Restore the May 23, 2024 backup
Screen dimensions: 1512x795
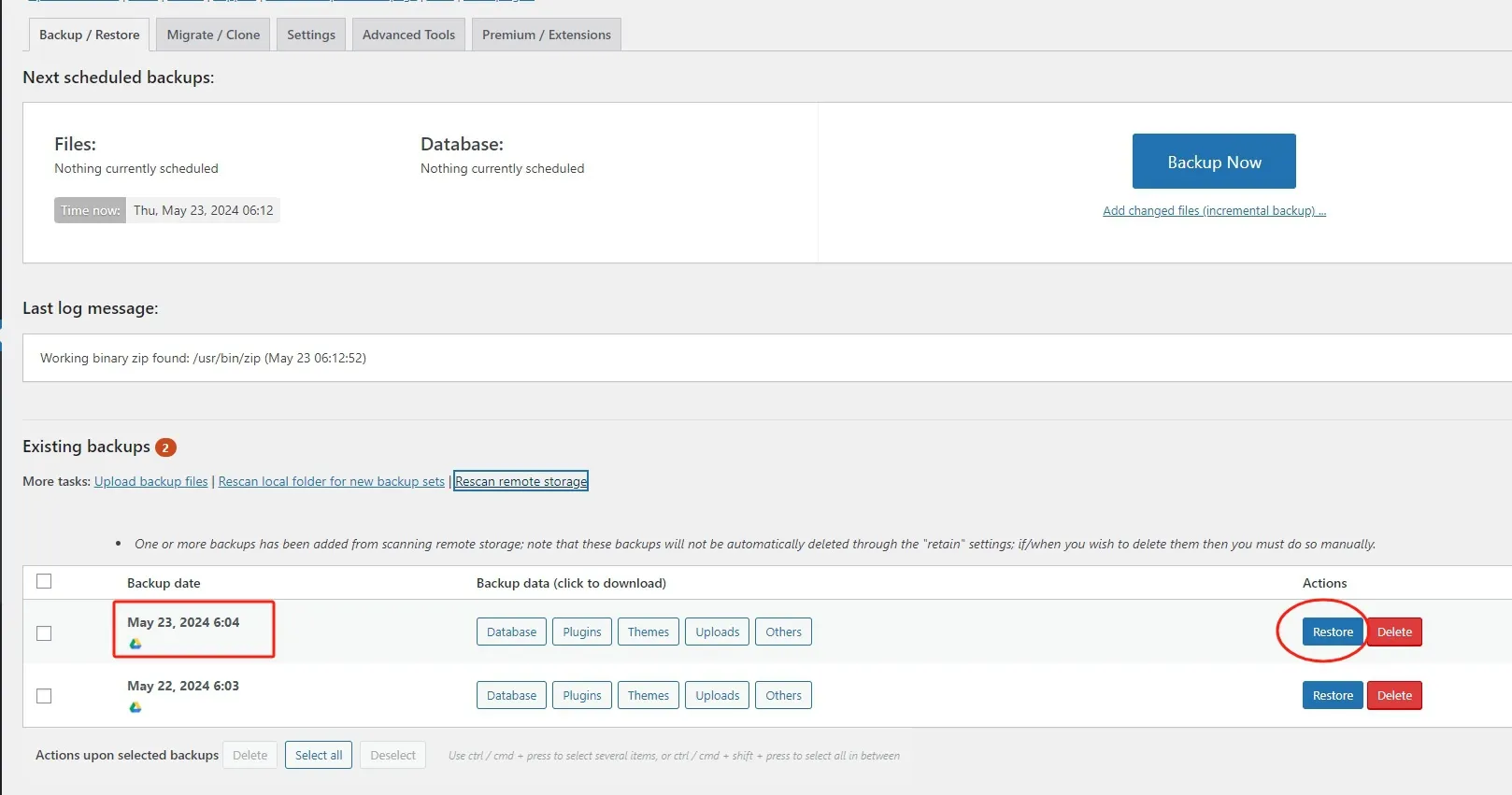coord(1332,632)
